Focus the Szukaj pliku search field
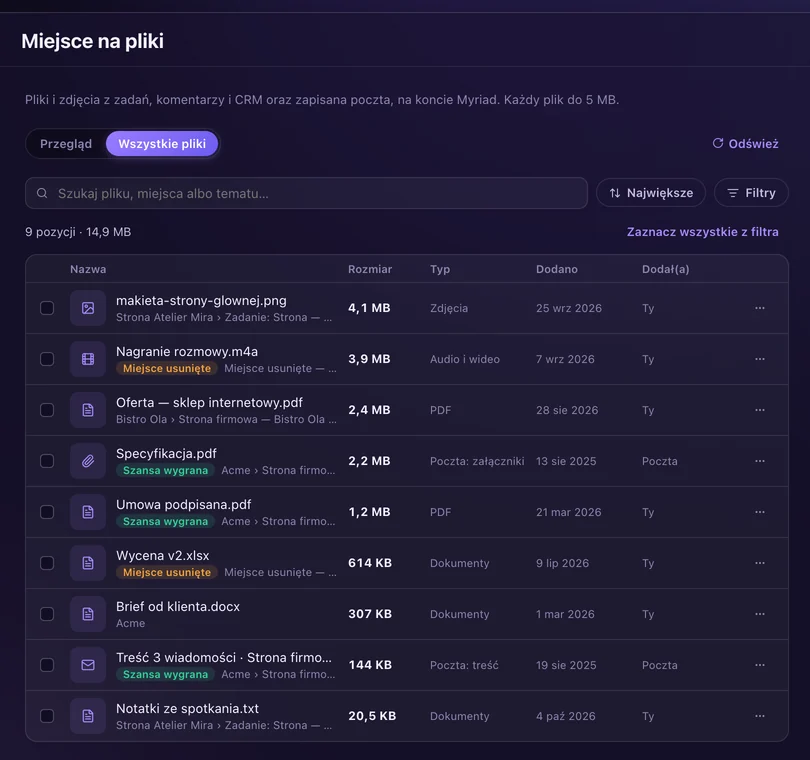810x760 pixels. (306, 193)
